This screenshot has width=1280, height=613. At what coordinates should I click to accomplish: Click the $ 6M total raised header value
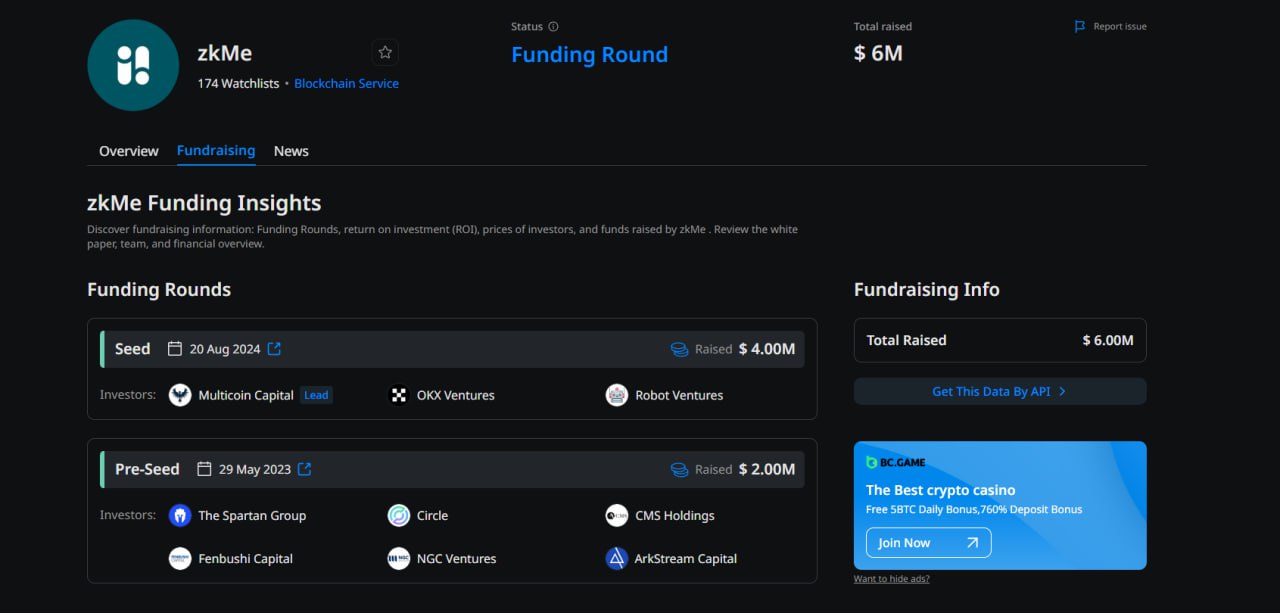coord(878,54)
